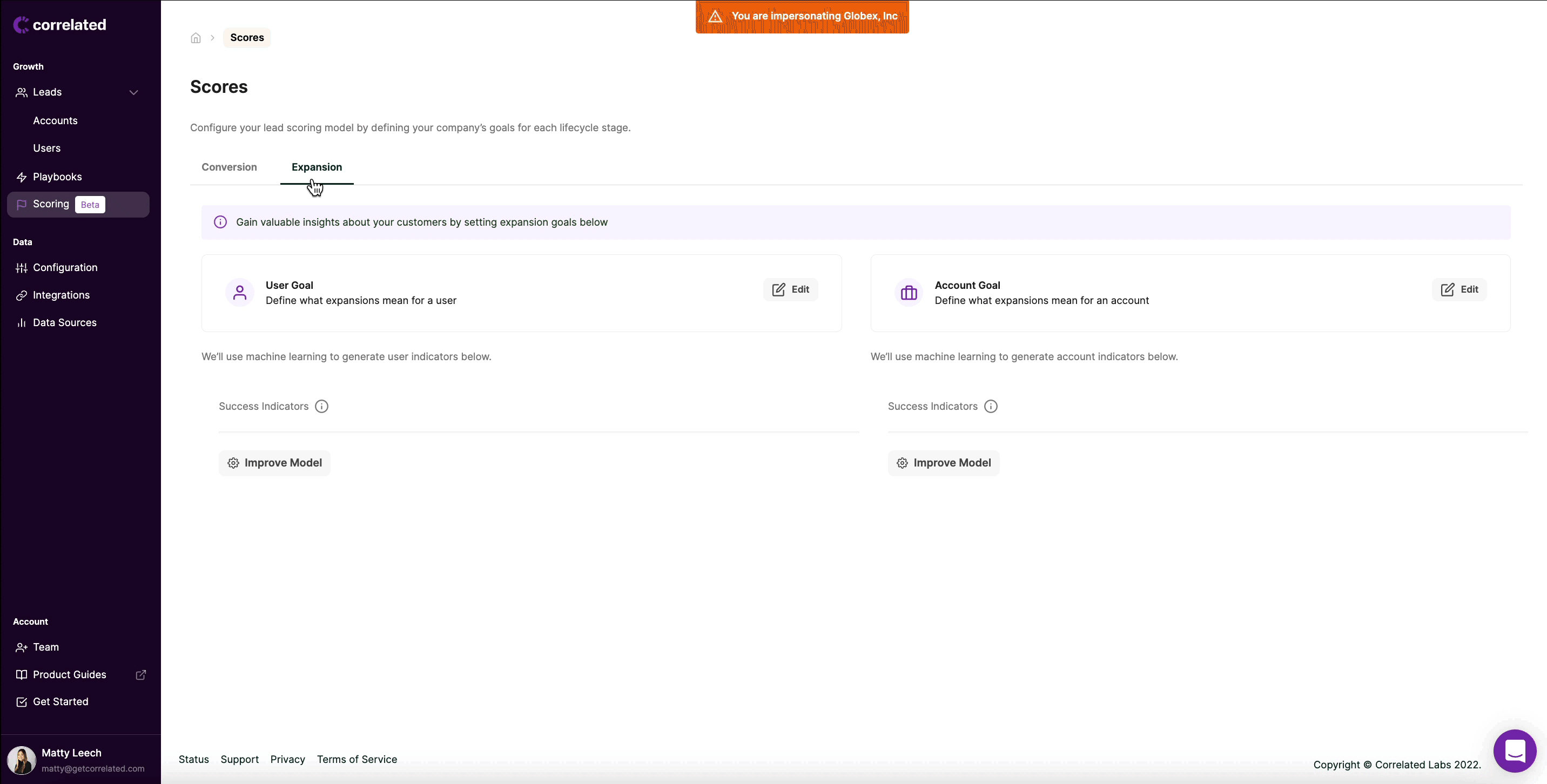
Task: Click the Leads people icon
Action: (22, 92)
